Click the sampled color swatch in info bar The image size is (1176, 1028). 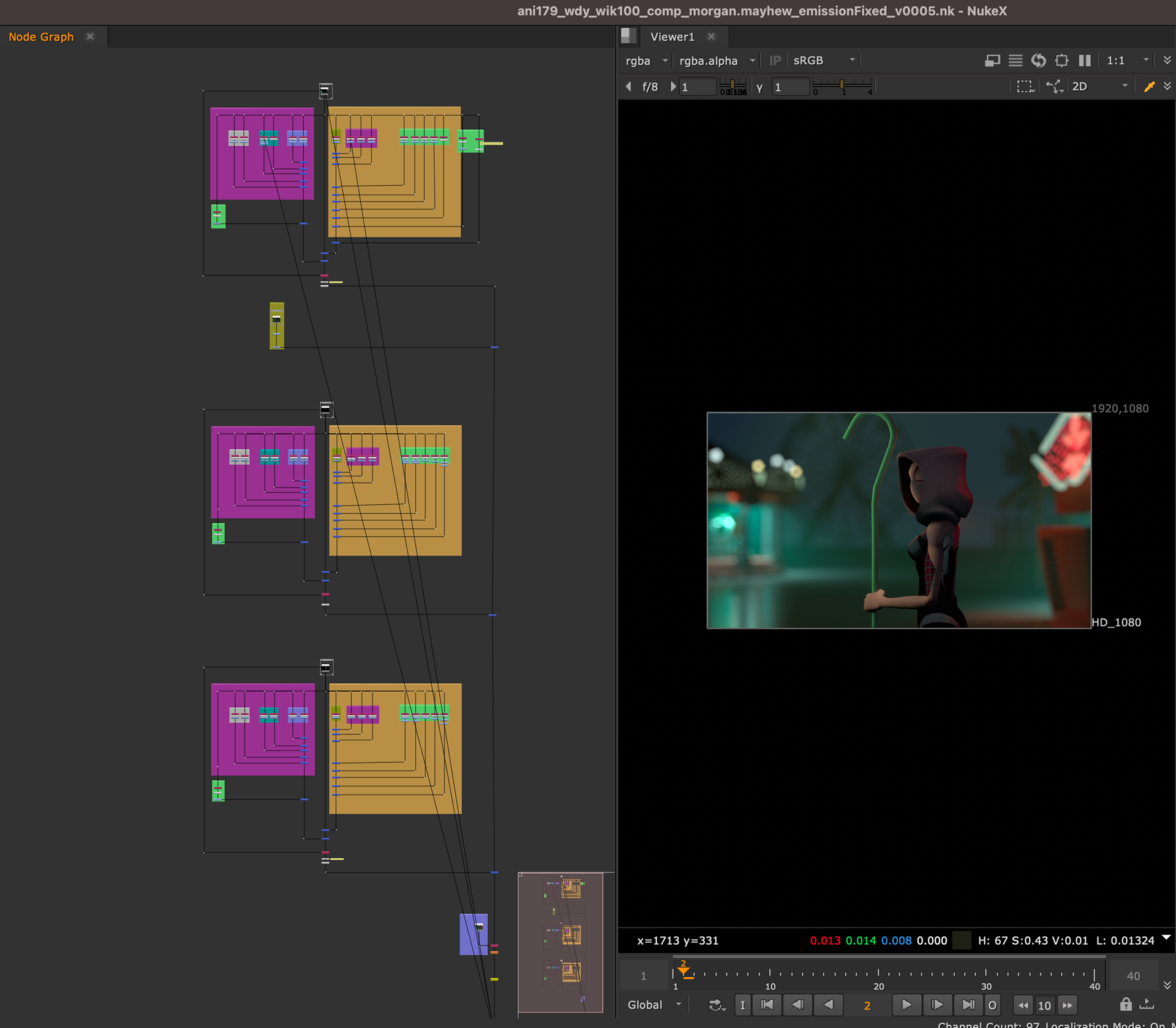pos(962,940)
